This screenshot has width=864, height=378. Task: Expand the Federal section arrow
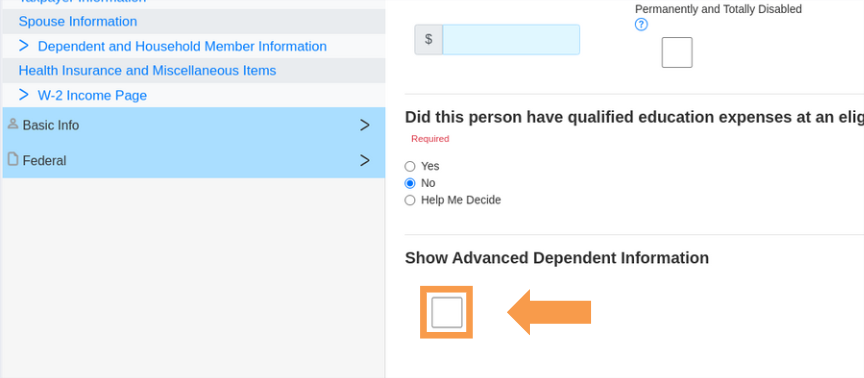[x=364, y=160]
